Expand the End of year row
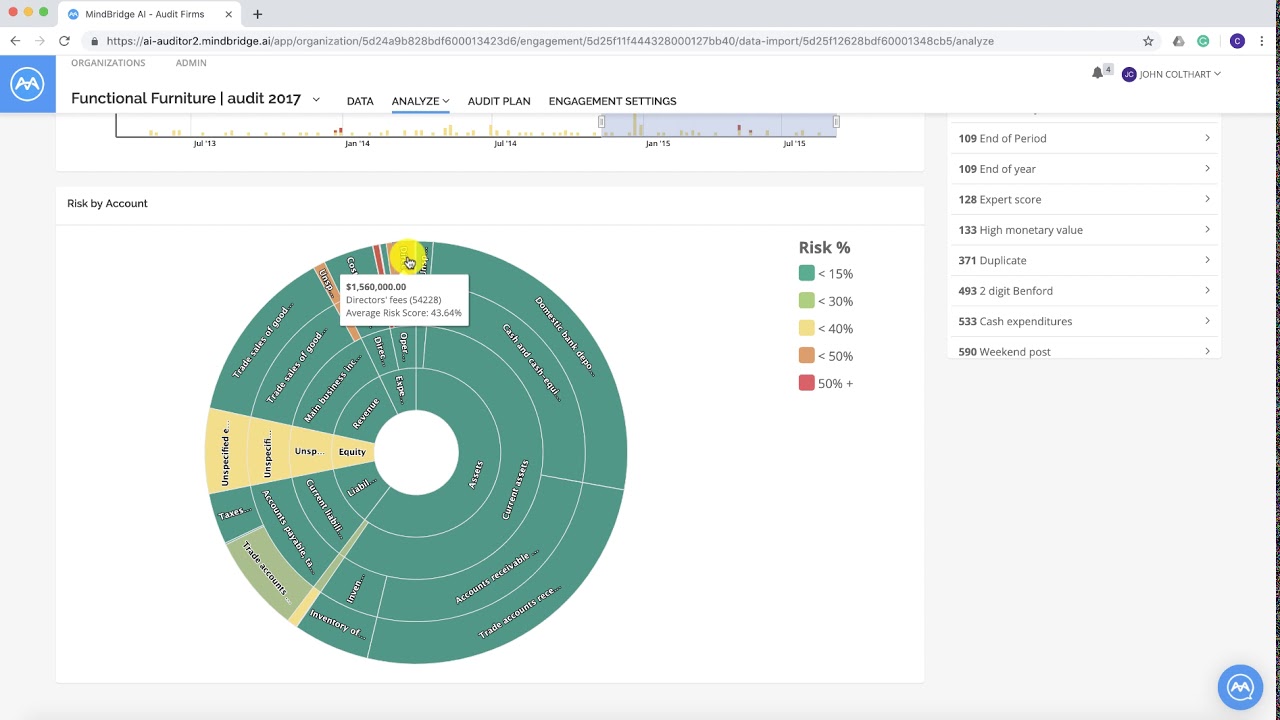 (1084, 169)
